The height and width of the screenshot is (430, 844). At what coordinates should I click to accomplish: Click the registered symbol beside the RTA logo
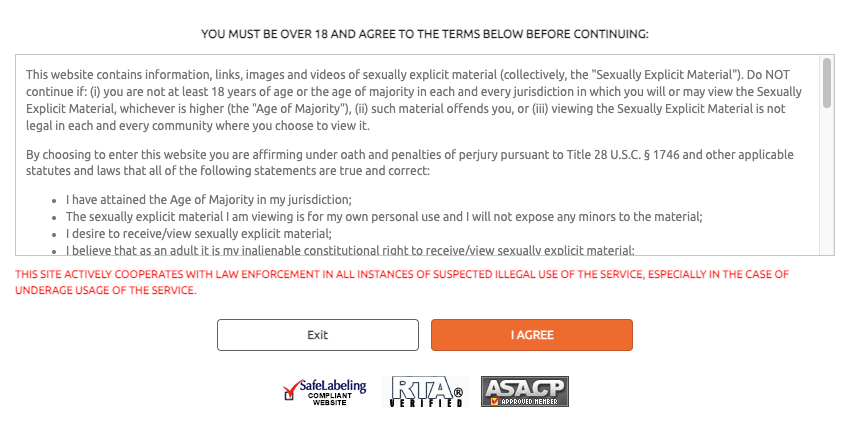(x=458, y=393)
